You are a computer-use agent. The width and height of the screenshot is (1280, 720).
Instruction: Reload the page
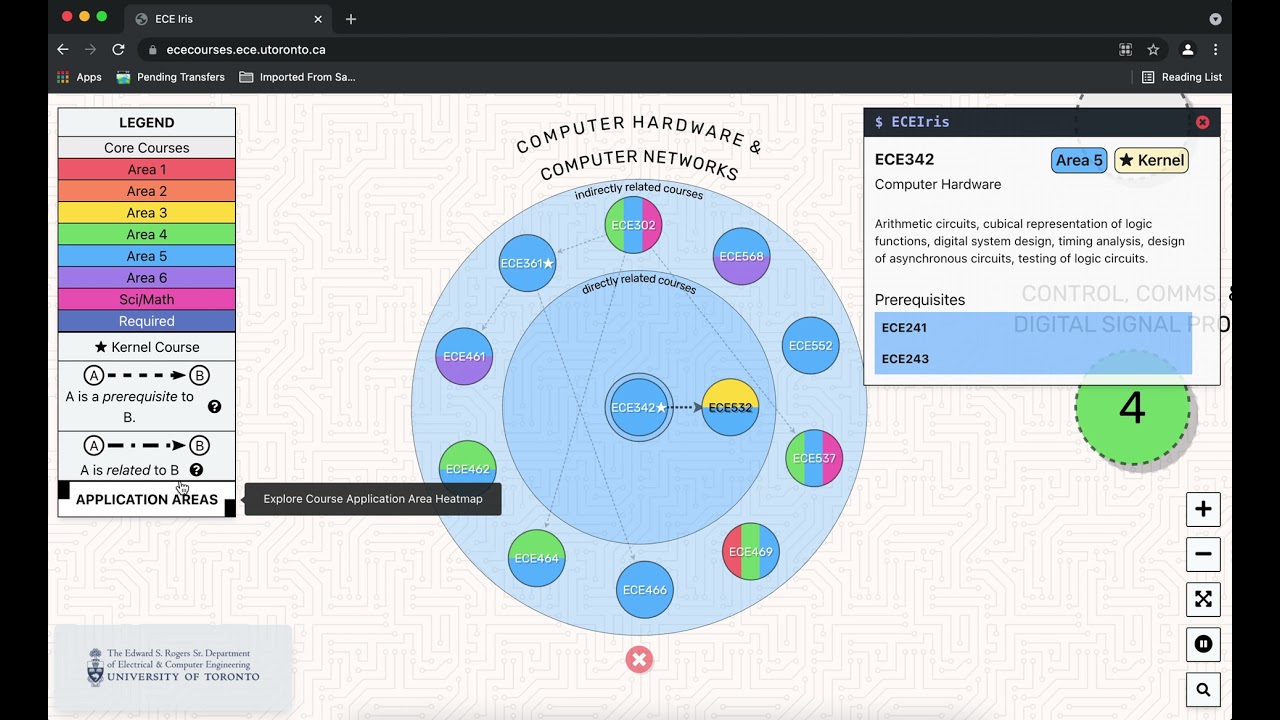click(x=118, y=49)
